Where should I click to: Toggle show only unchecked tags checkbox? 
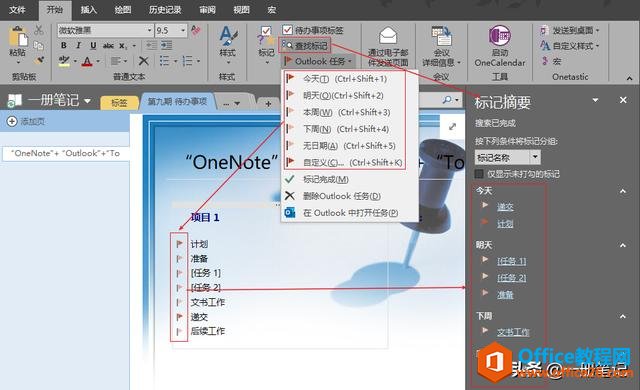tap(479, 174)
